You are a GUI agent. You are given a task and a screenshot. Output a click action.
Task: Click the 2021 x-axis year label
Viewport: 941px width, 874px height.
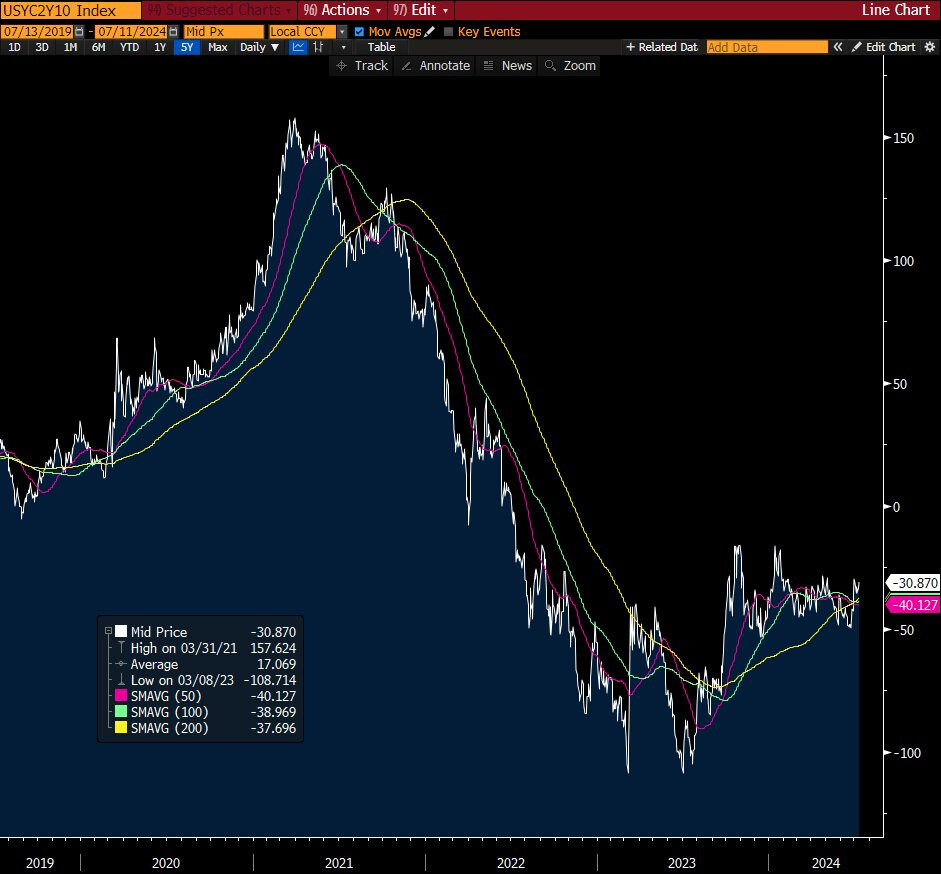click(338, 863)
